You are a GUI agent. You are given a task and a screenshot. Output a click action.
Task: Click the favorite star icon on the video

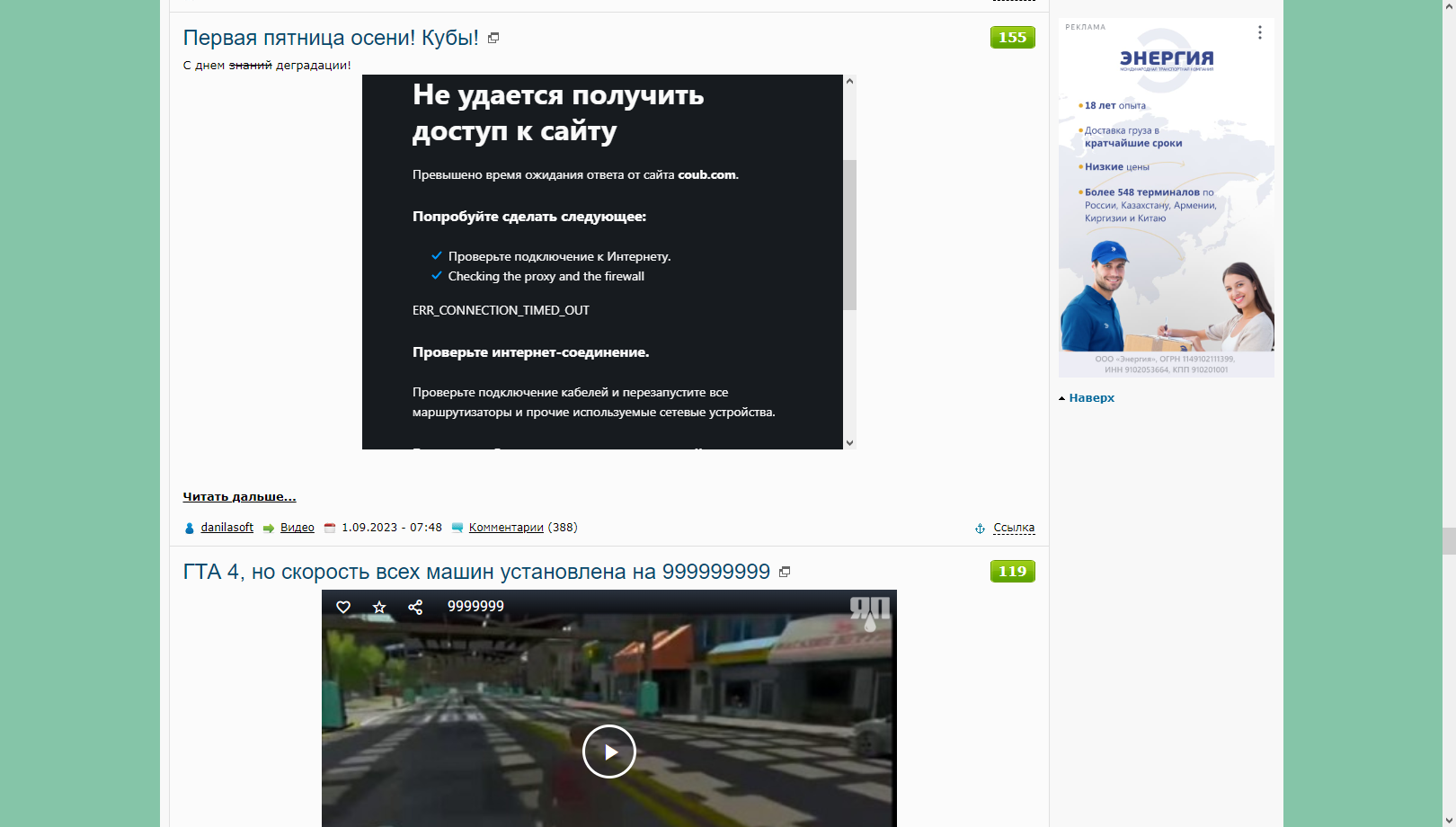(379, 607)
